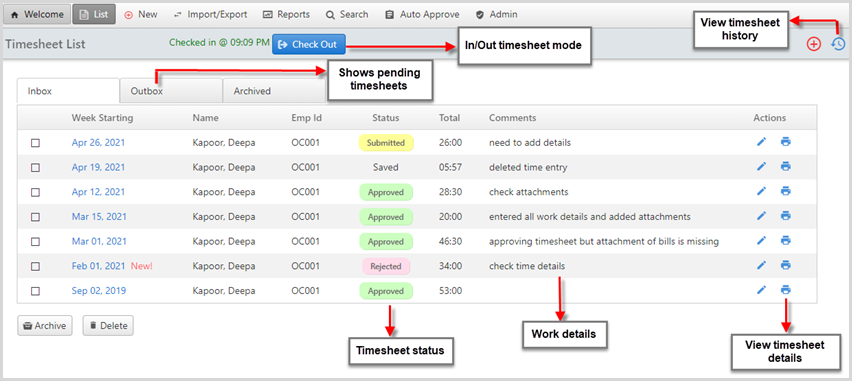852x381 pixels.
Task: Open the Auto Approve menu
Action: [x=422, y=15]
